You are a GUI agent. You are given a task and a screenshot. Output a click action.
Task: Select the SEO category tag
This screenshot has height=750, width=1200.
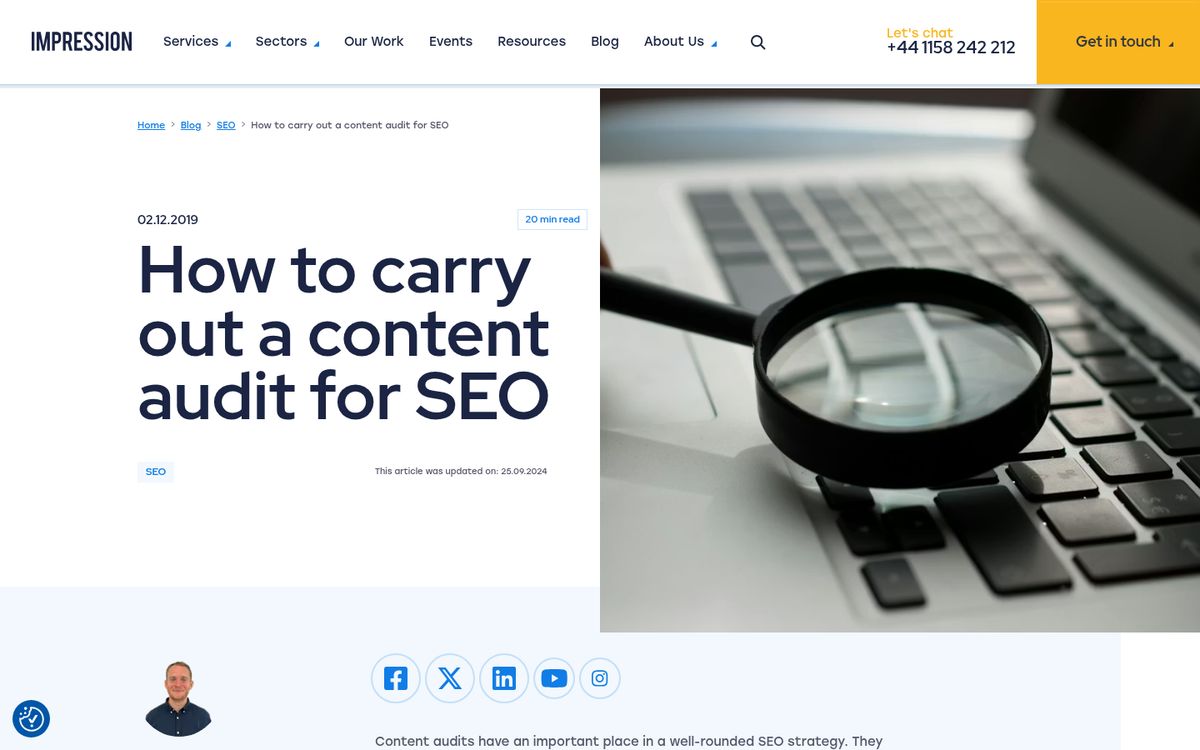pos(156,472)
